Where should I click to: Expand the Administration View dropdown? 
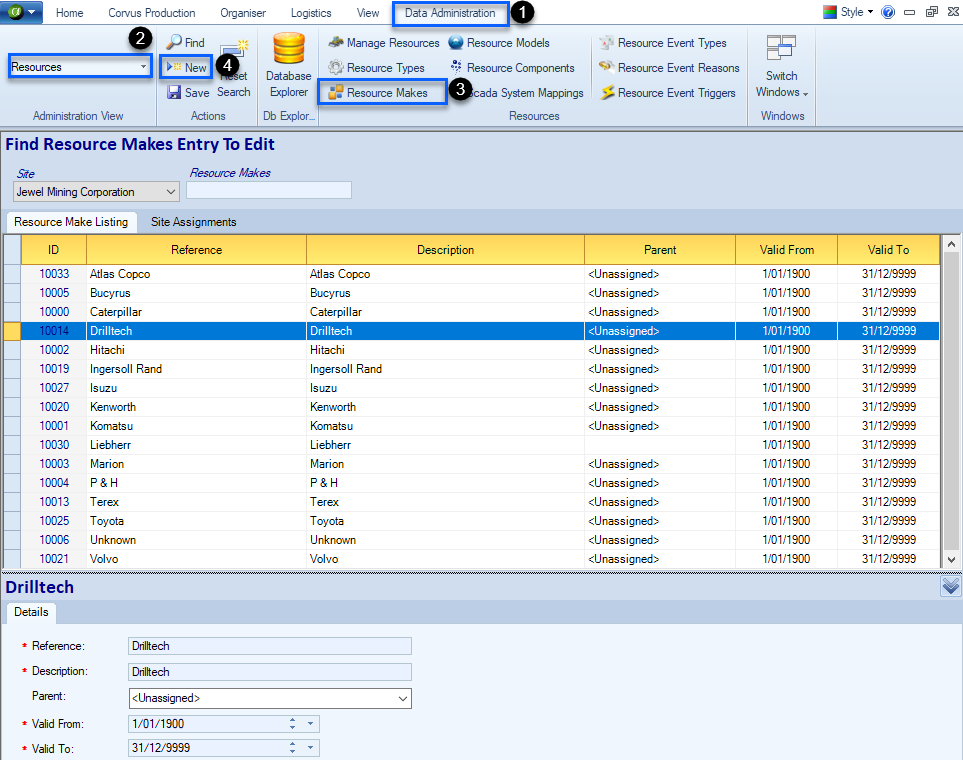pos(143,67)
